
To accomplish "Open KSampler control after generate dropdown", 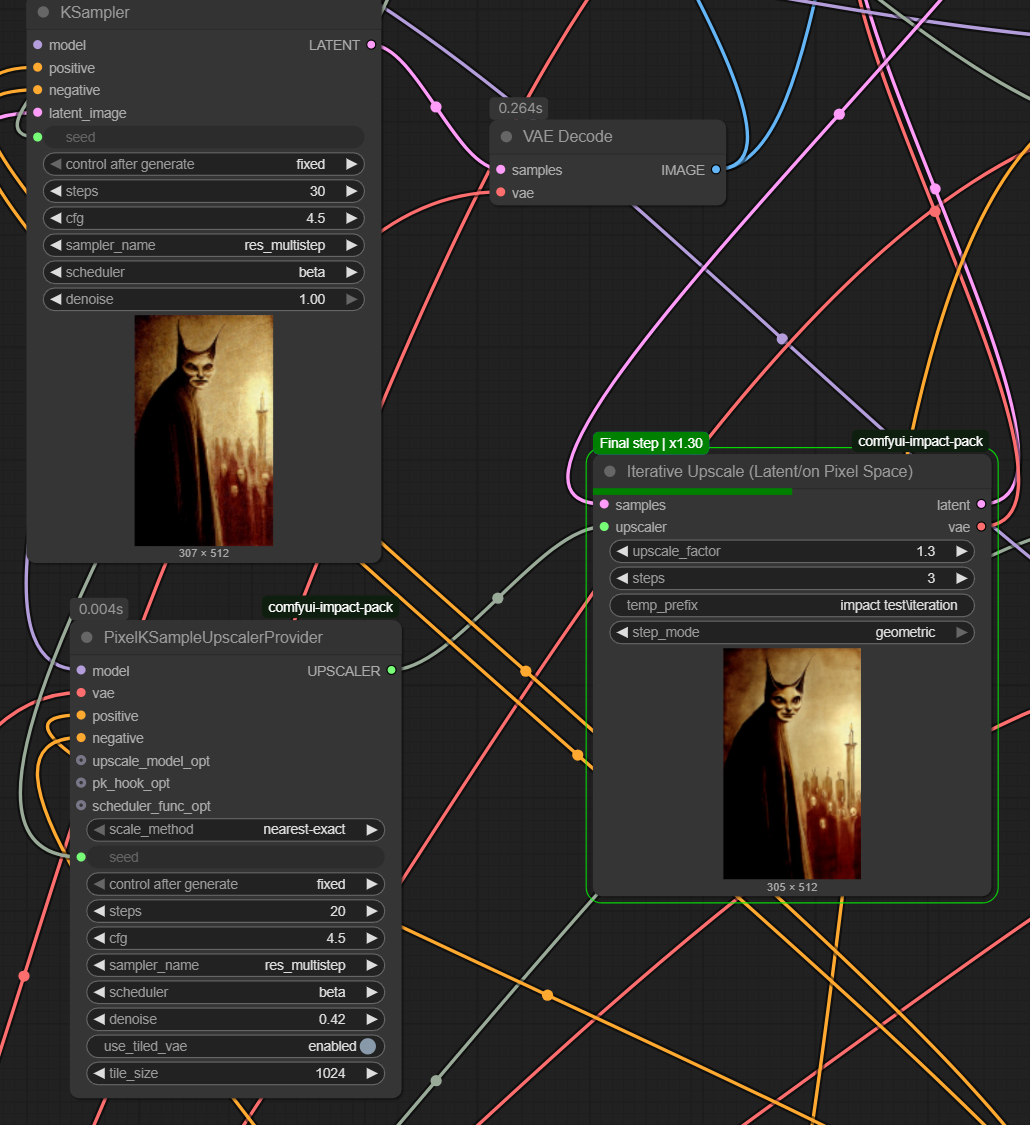I will [204, 164].
